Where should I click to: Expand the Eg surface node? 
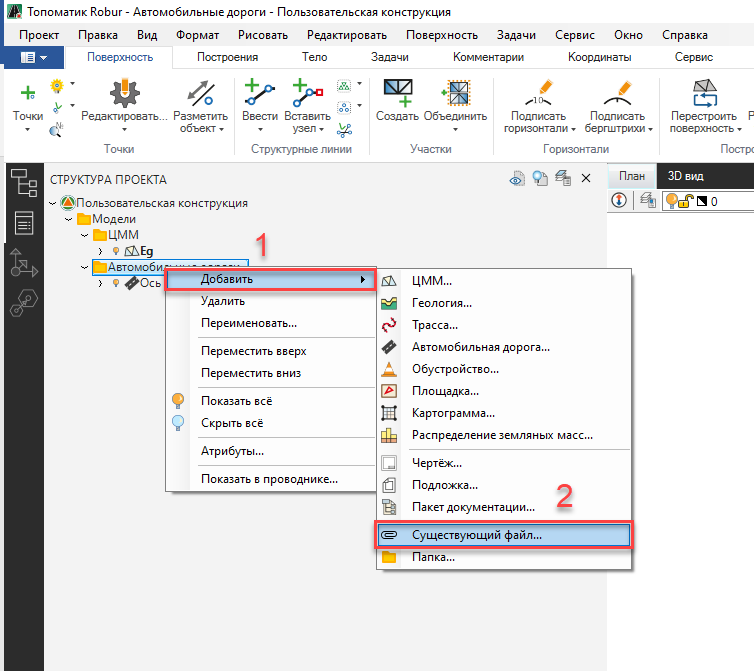click(x=100, y=251)
